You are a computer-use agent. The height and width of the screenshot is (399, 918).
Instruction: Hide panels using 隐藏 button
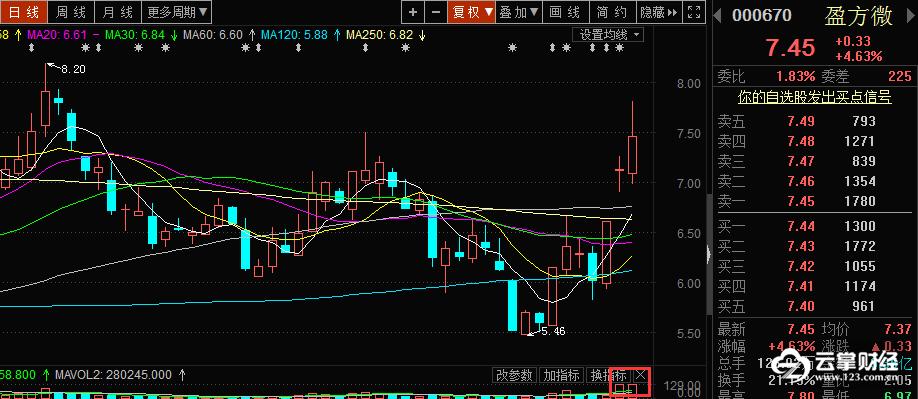(x=659, y=12)
